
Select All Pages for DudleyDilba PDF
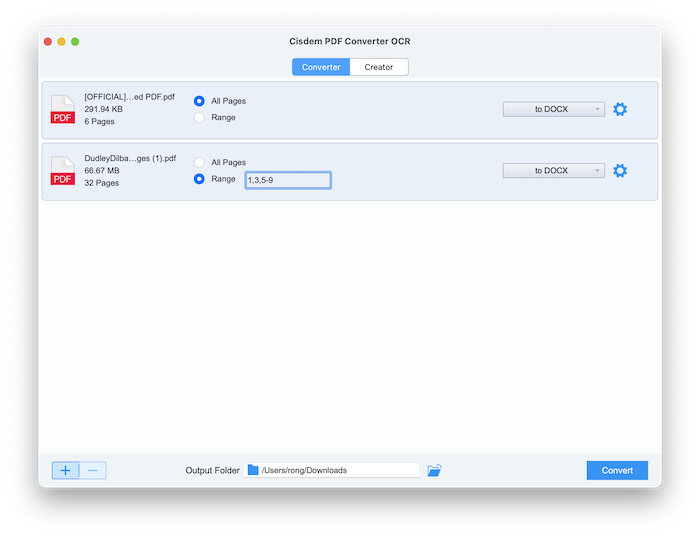(199, 162)
